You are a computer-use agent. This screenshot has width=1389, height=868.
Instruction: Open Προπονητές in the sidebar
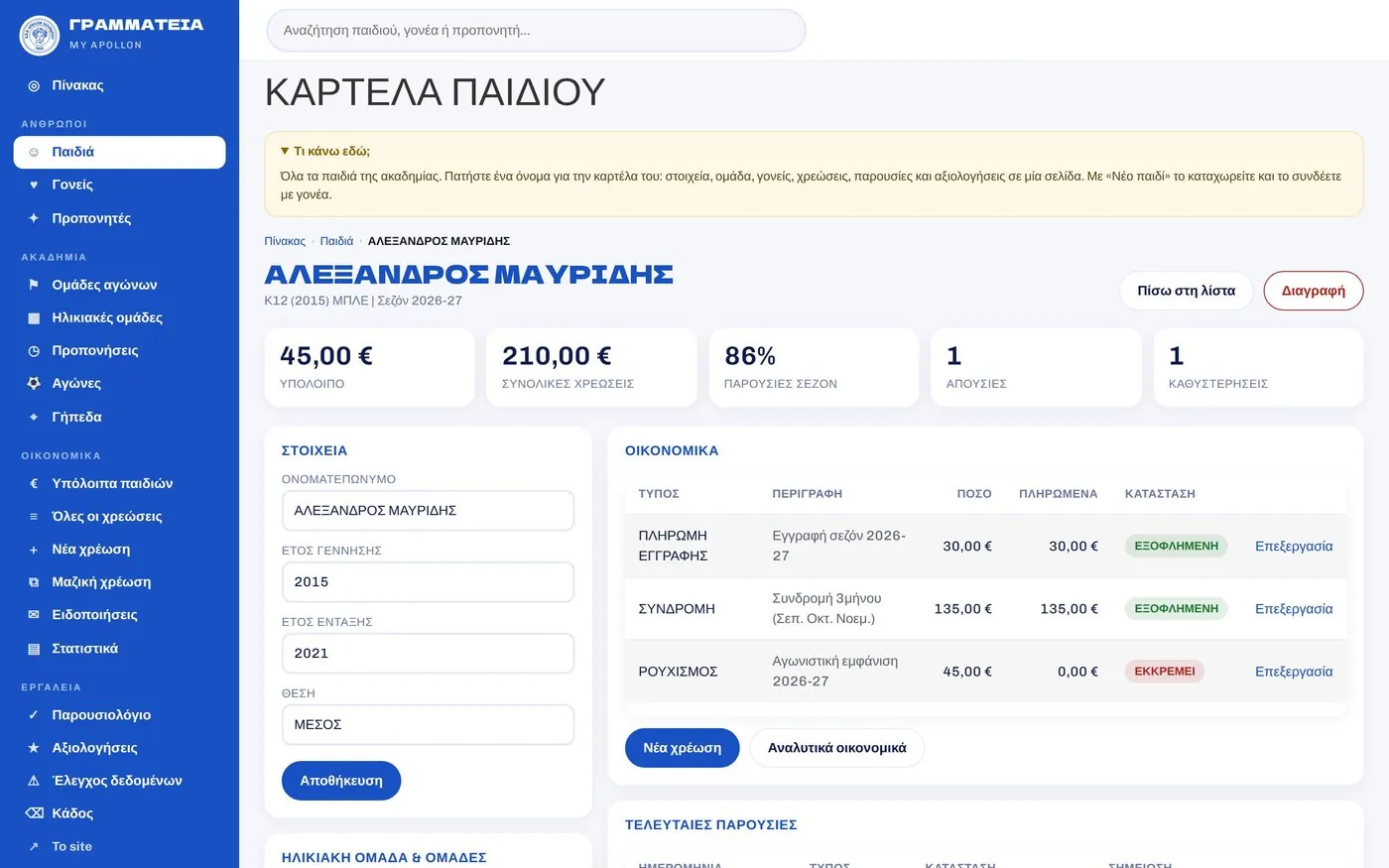pyautogui.click(x=119, y=218)
